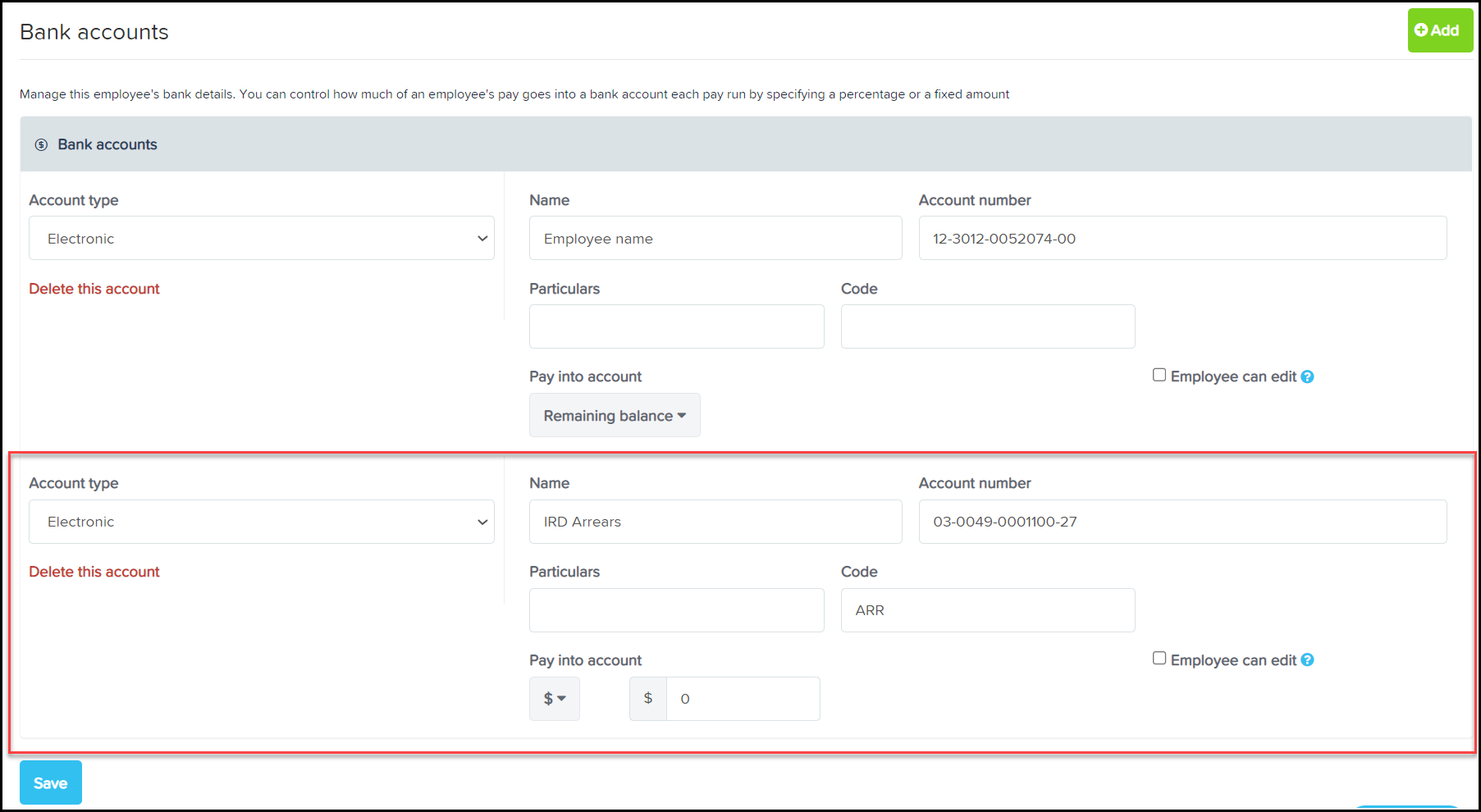Click the IRD Arrears name field

[715, 522]
